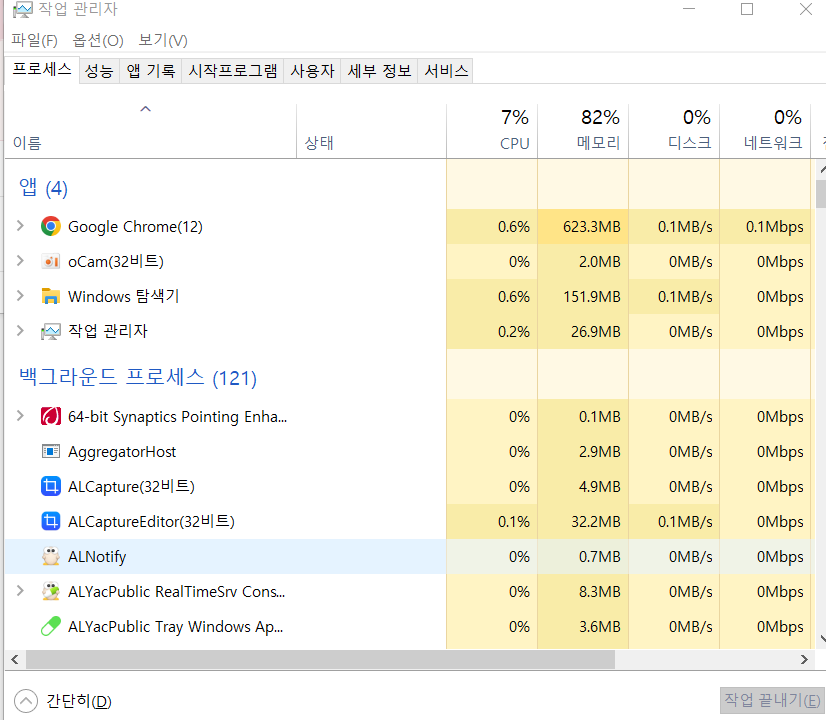Click Chrome's 623.3MB memory value

click(592, 227)
